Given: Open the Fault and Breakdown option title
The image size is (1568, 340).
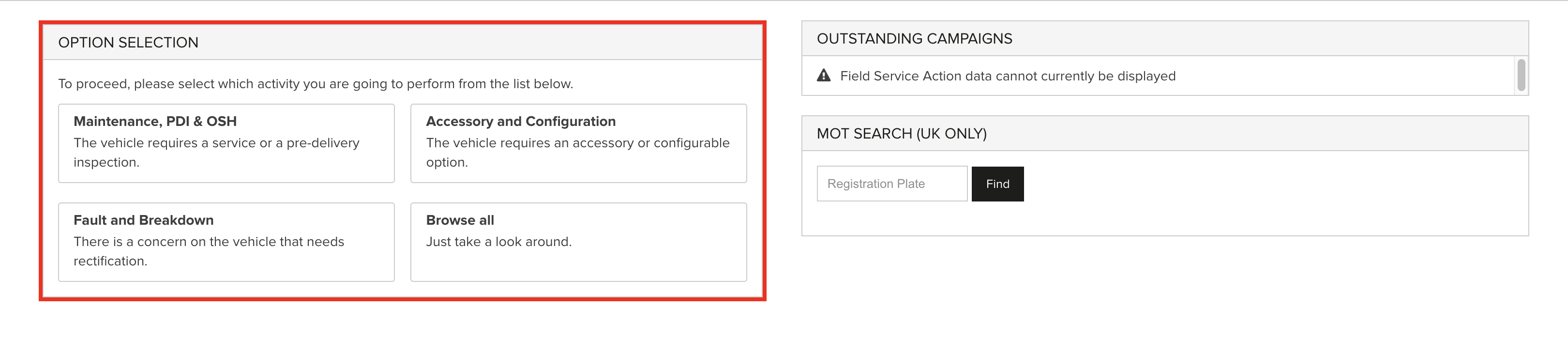Looking at the screenshot, I should pos(144,220).
